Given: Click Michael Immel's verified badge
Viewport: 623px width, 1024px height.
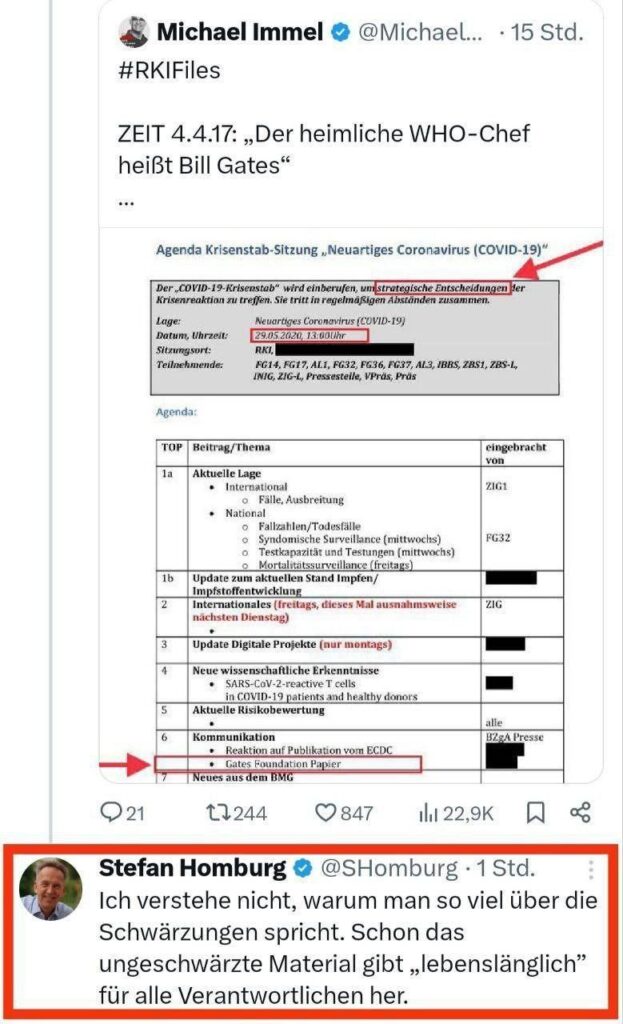Looking at the screenshot, I should coord(340,33).
